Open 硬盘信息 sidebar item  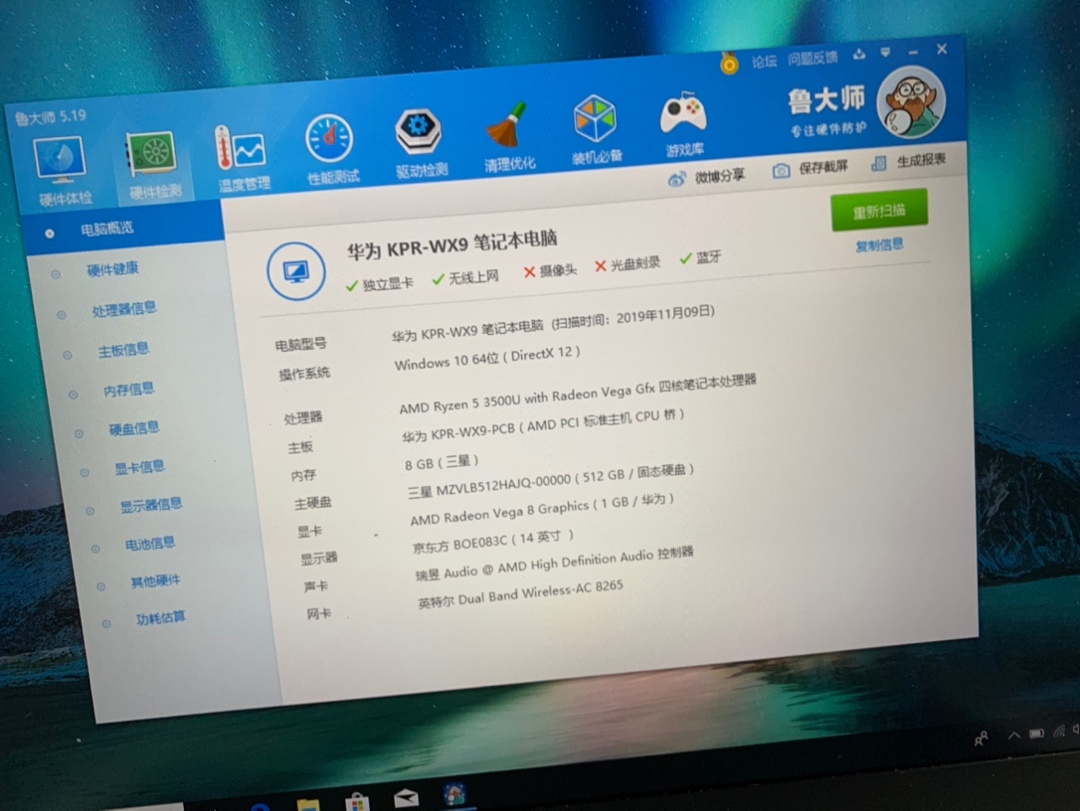coord(134,429)
